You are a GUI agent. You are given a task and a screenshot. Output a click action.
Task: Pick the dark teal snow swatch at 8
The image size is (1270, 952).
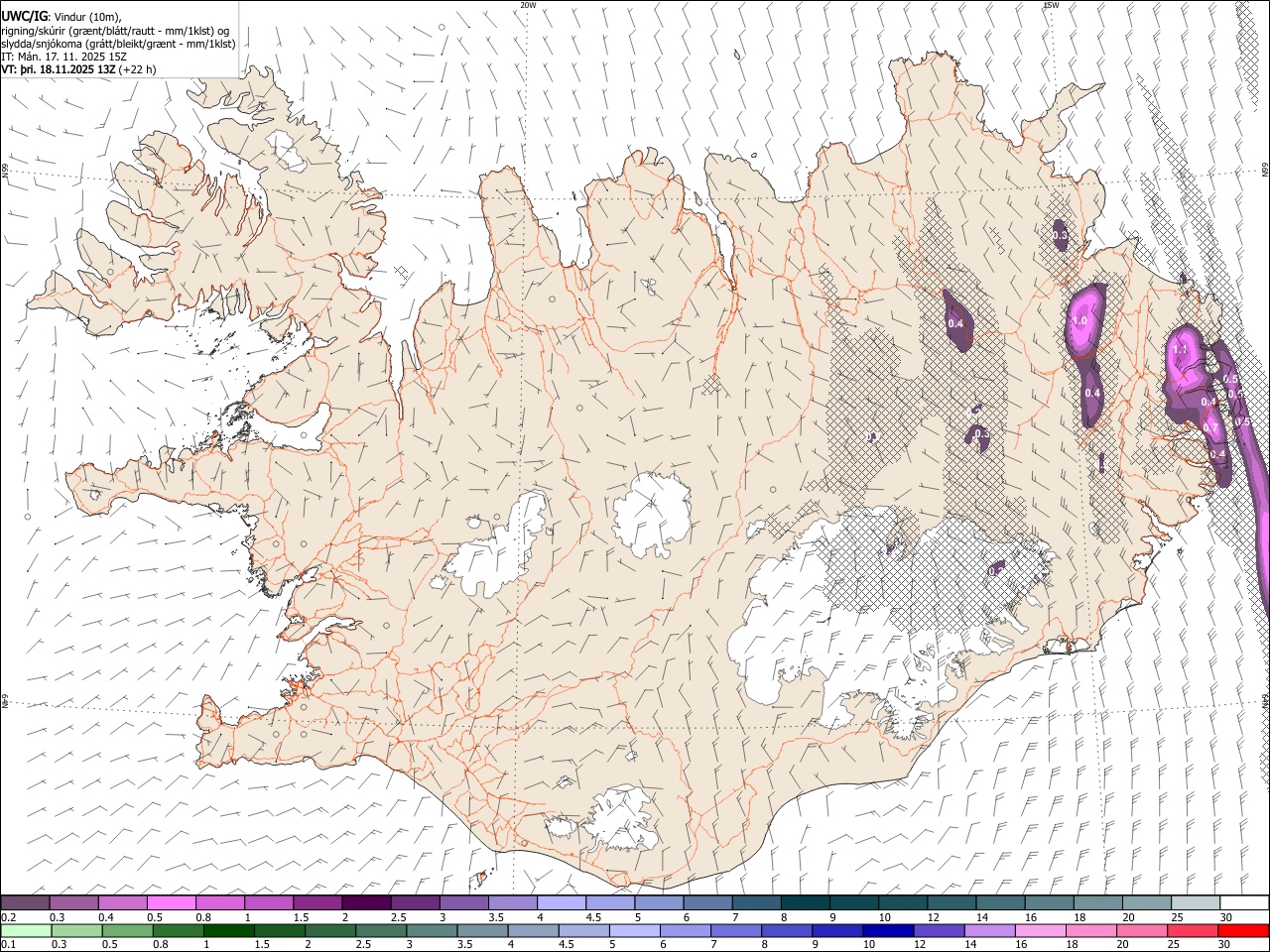805,902
